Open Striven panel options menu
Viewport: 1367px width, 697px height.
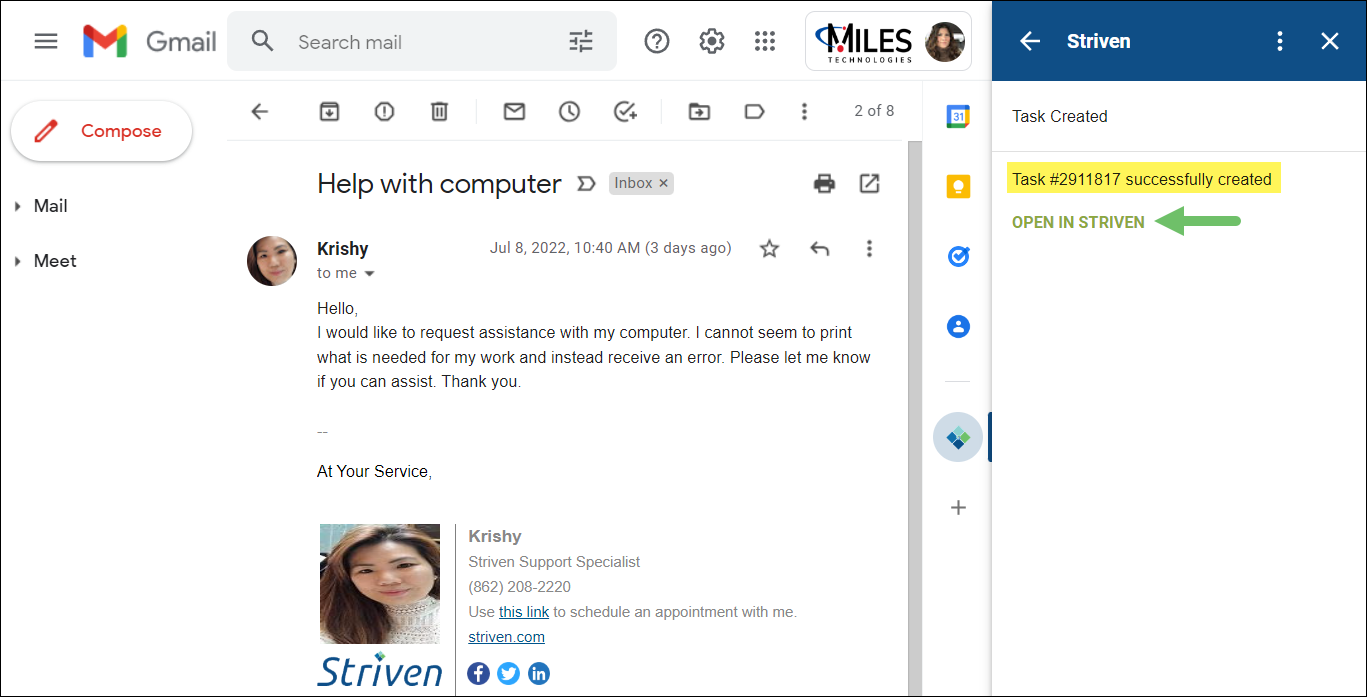pyautogui.click(x=1280, y=41)
